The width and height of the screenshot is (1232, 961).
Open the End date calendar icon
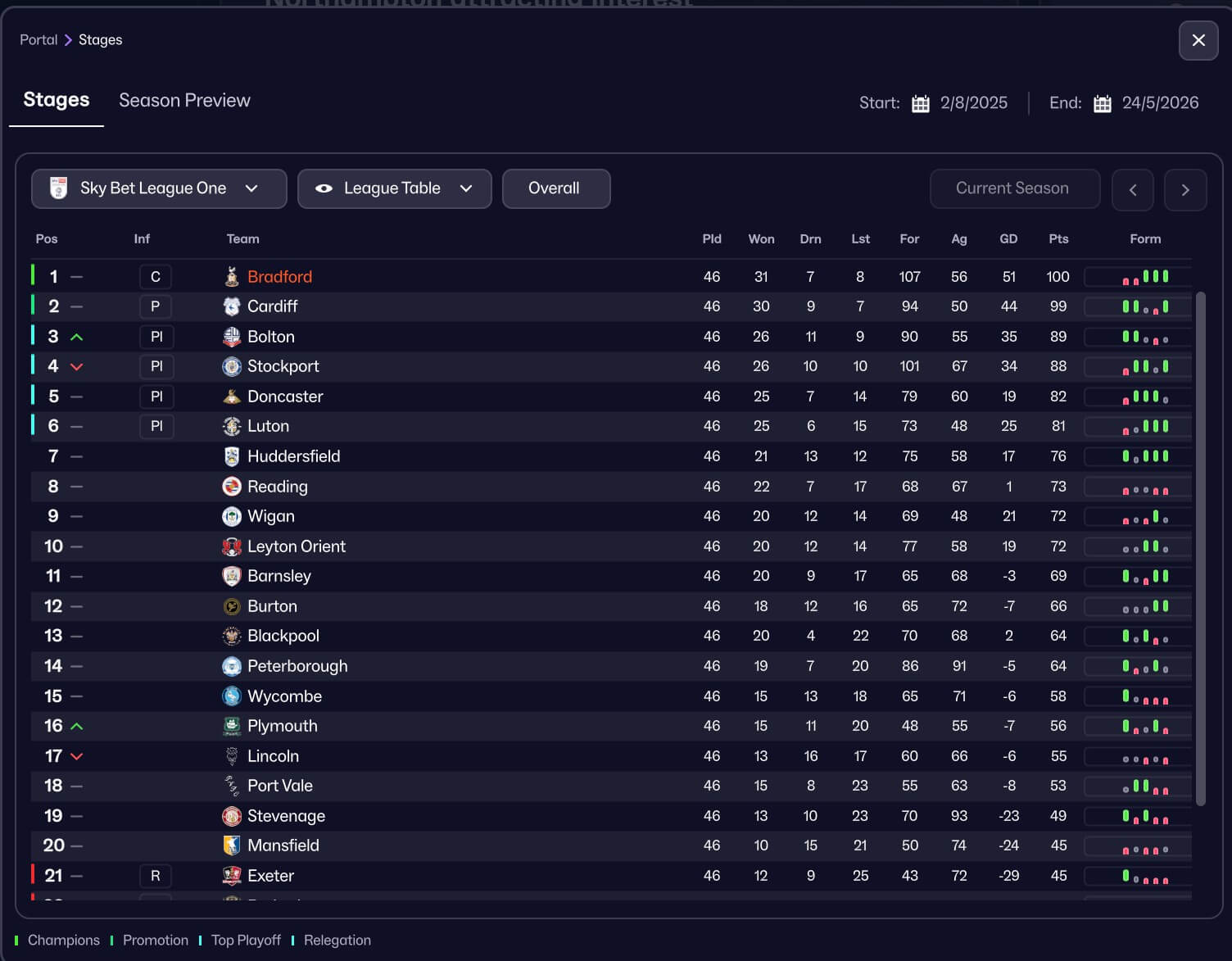click(x=1103, y=104)
